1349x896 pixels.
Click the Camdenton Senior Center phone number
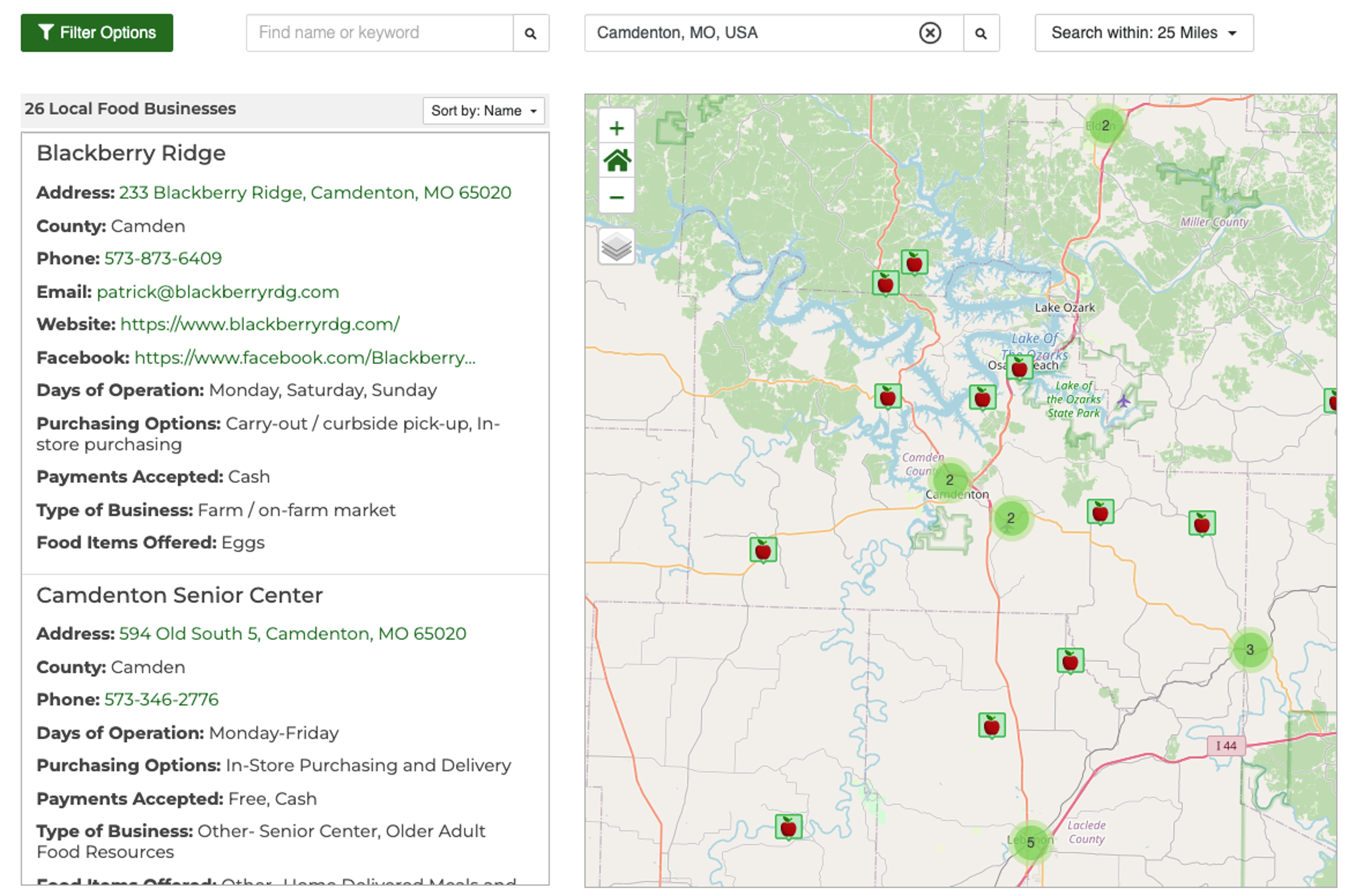coord(161,699)
